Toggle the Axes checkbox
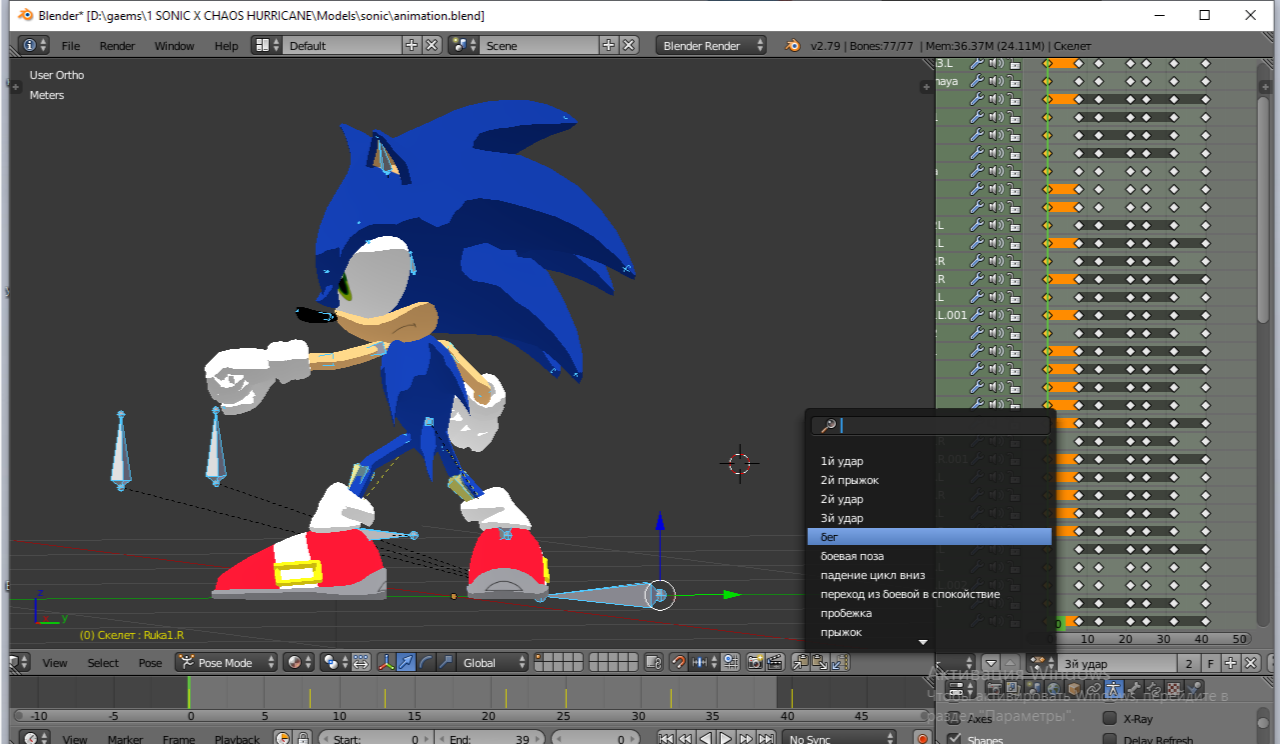Image resolution: width=1280 pixels, height=744 pixels. (x=953, y=719)
